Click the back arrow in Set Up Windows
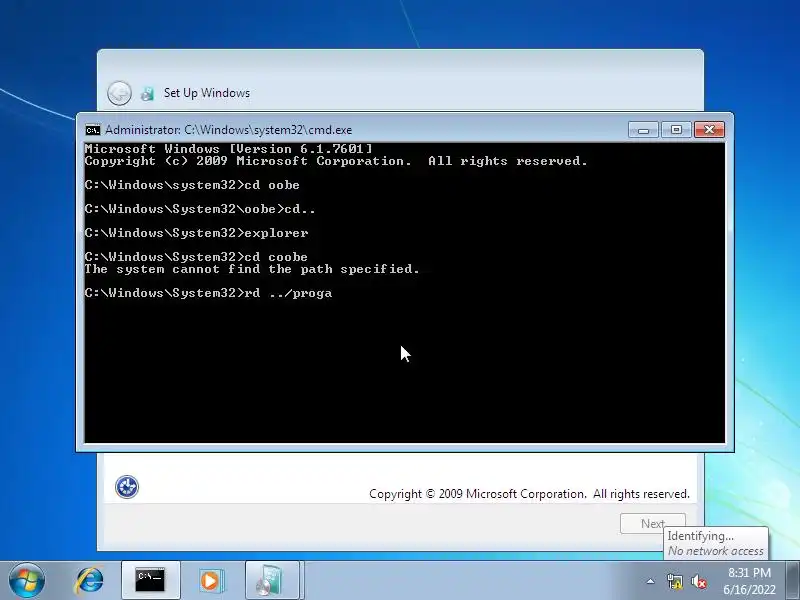The width and height of the screenshot is (800, 600). click(119, 93)
